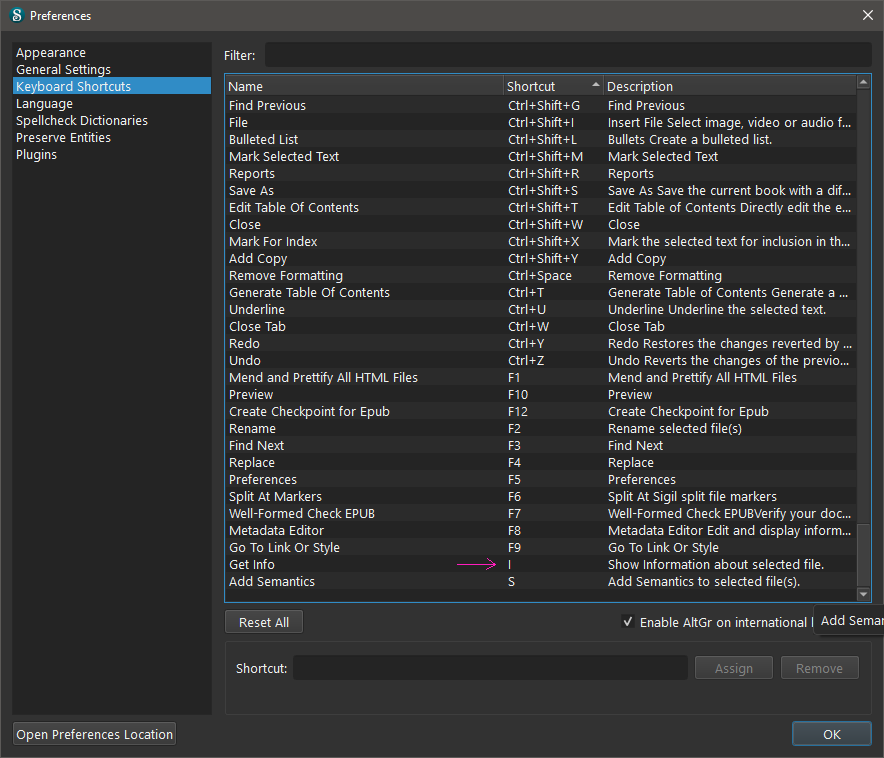This screenshot has height=758, width=884.
Task: Select the Bulleted List row
Action: [x=541, y=139]
